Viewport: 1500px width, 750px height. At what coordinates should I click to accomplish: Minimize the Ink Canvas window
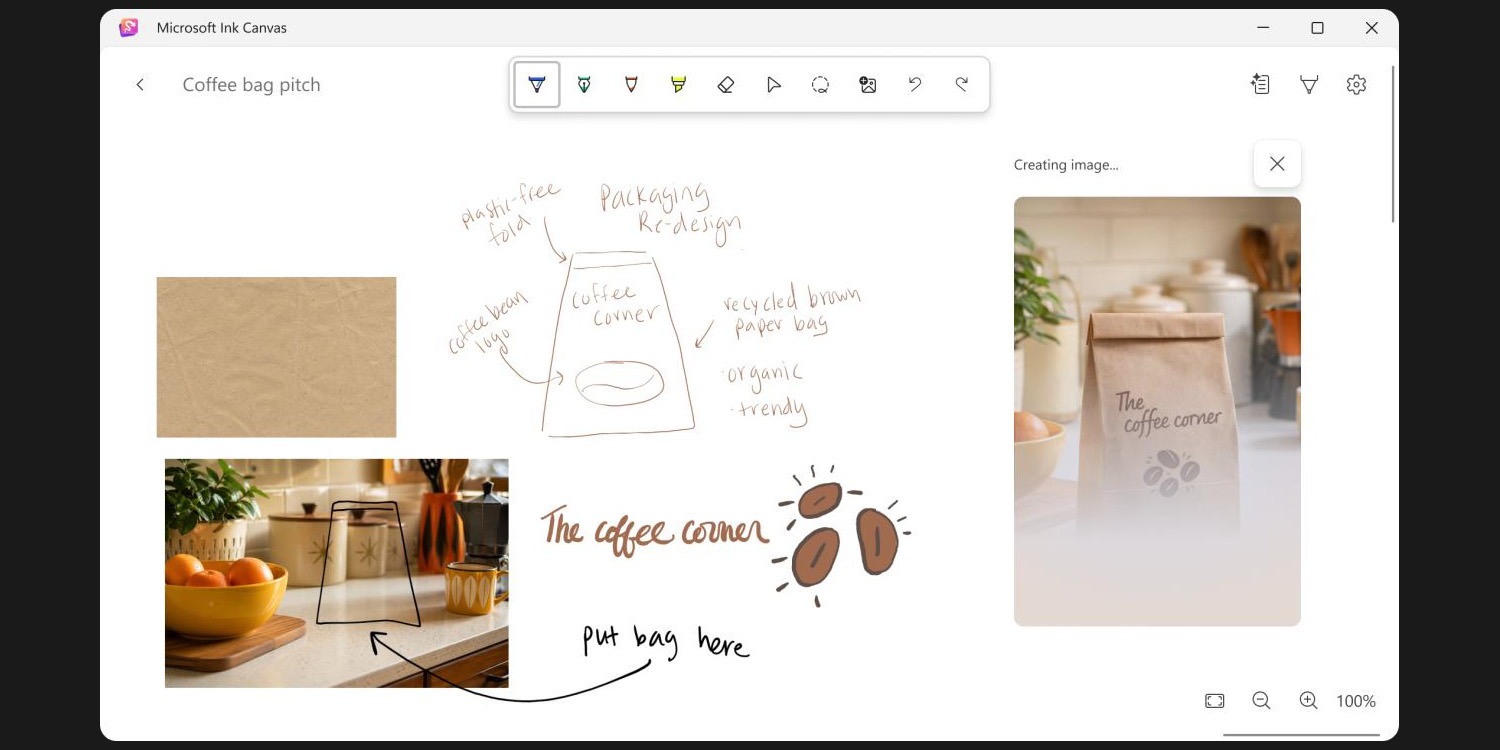(x=1263, y=28)
